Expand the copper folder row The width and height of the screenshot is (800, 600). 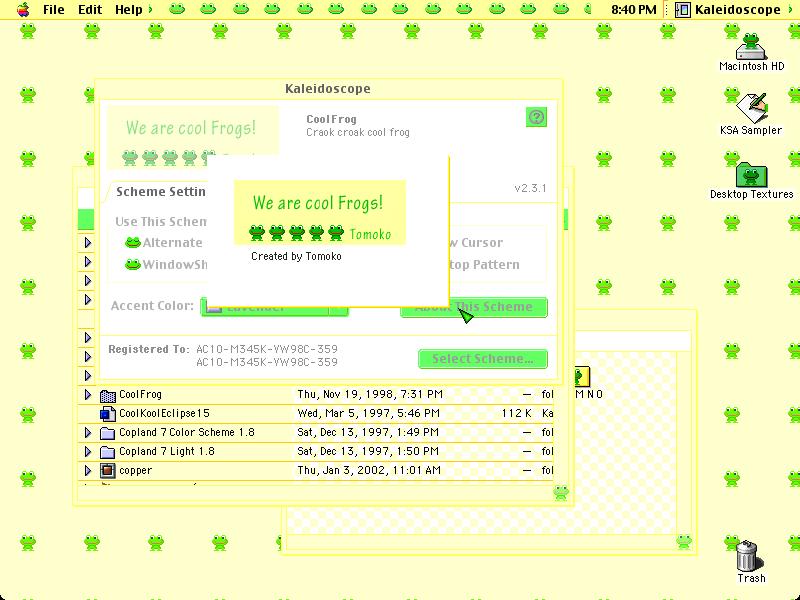click(88, 470)
